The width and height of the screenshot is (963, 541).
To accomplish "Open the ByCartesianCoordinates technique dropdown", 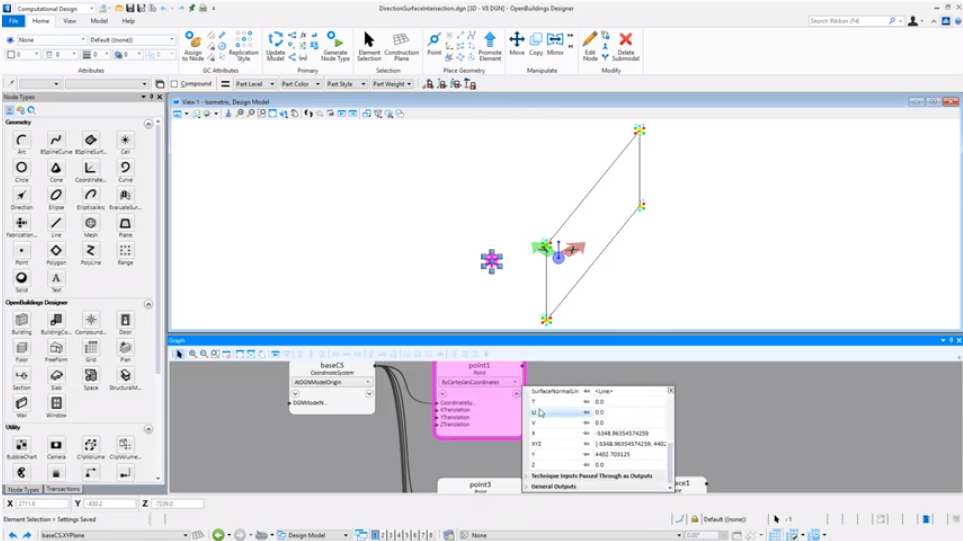I will point(479,382).
